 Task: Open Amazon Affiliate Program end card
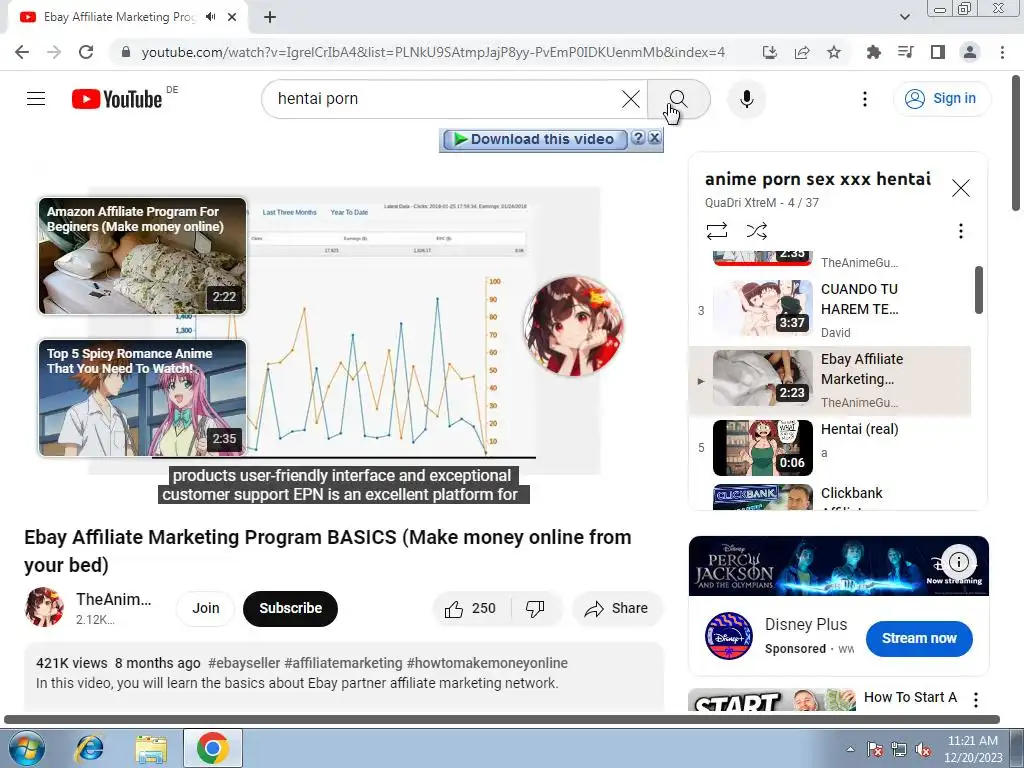tap(142, 256)
